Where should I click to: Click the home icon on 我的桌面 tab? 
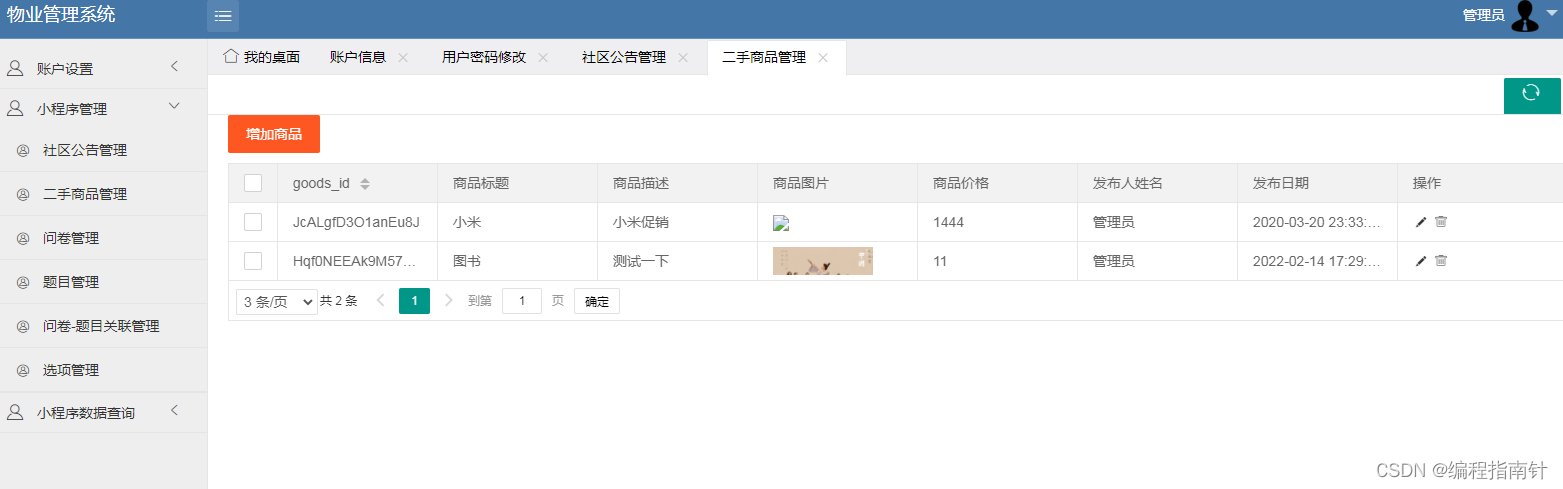click(231, 56)
